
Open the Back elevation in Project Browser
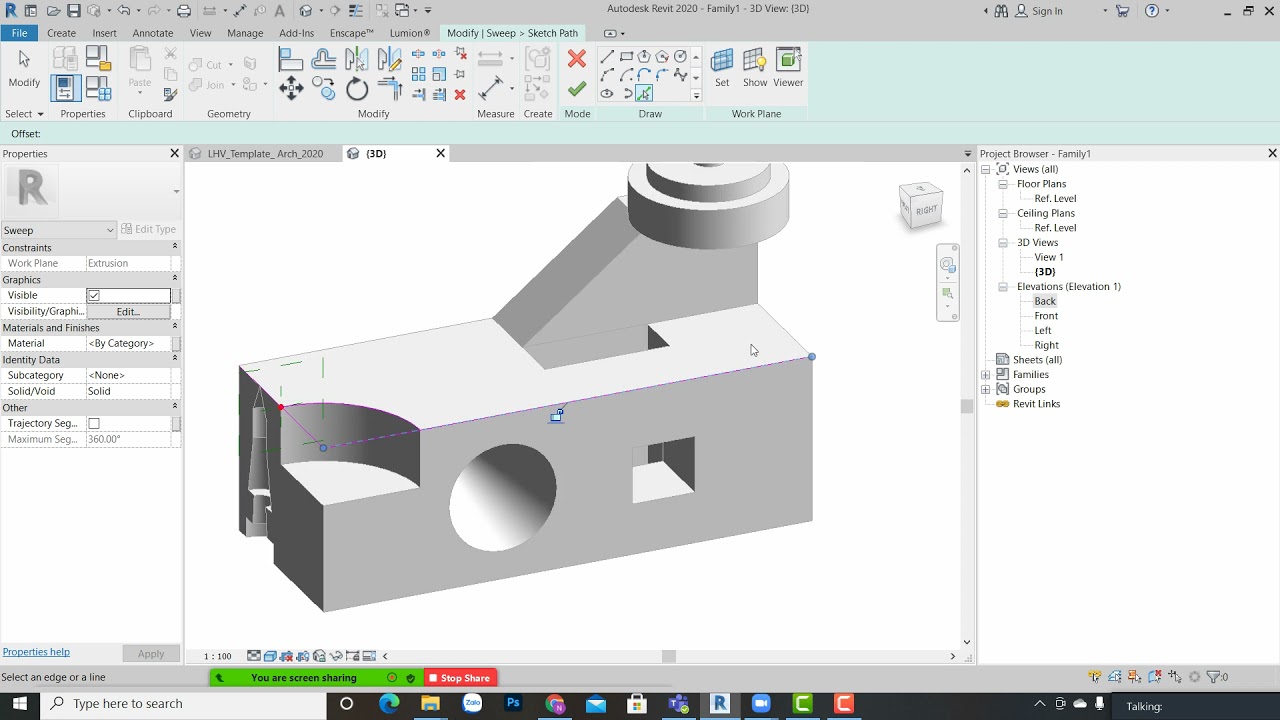[x=1045, y=301]
